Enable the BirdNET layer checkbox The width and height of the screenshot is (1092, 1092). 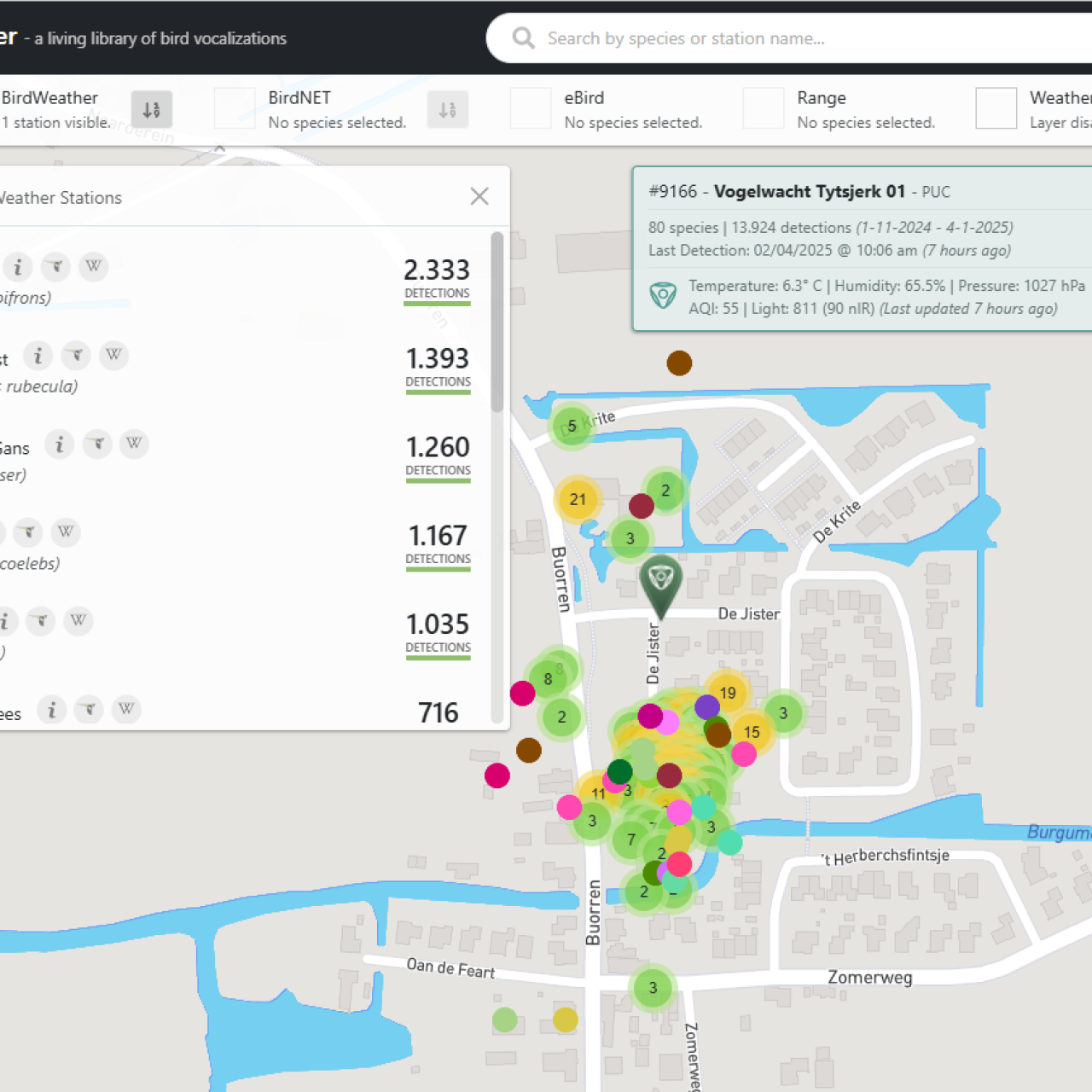click(235, 108)
